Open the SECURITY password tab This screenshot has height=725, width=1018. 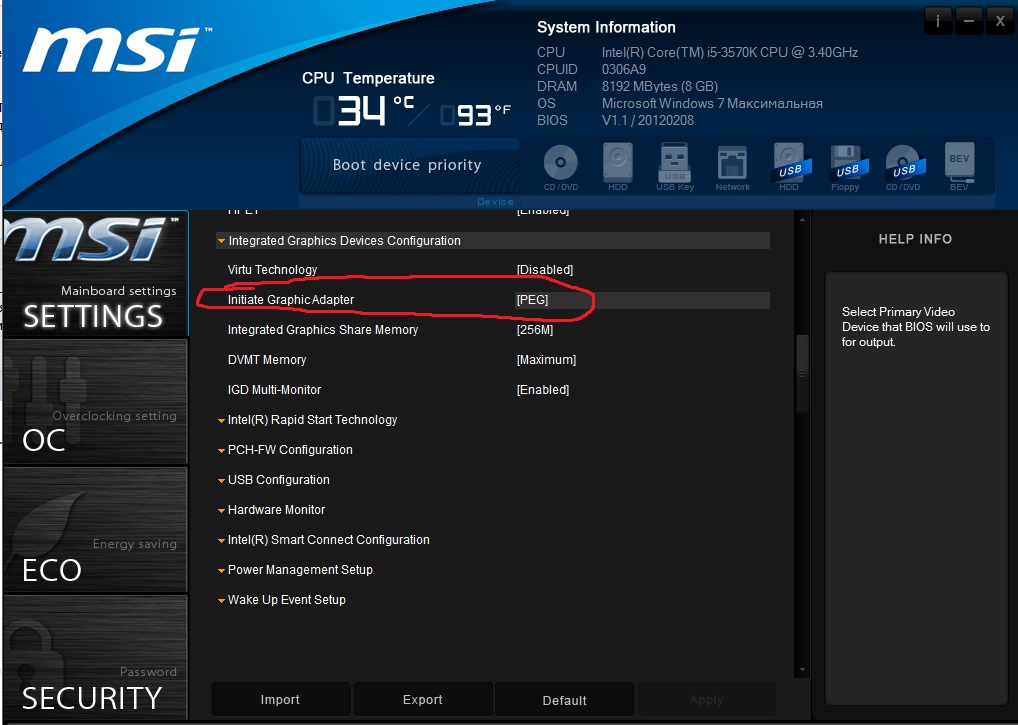click(95, 657)
